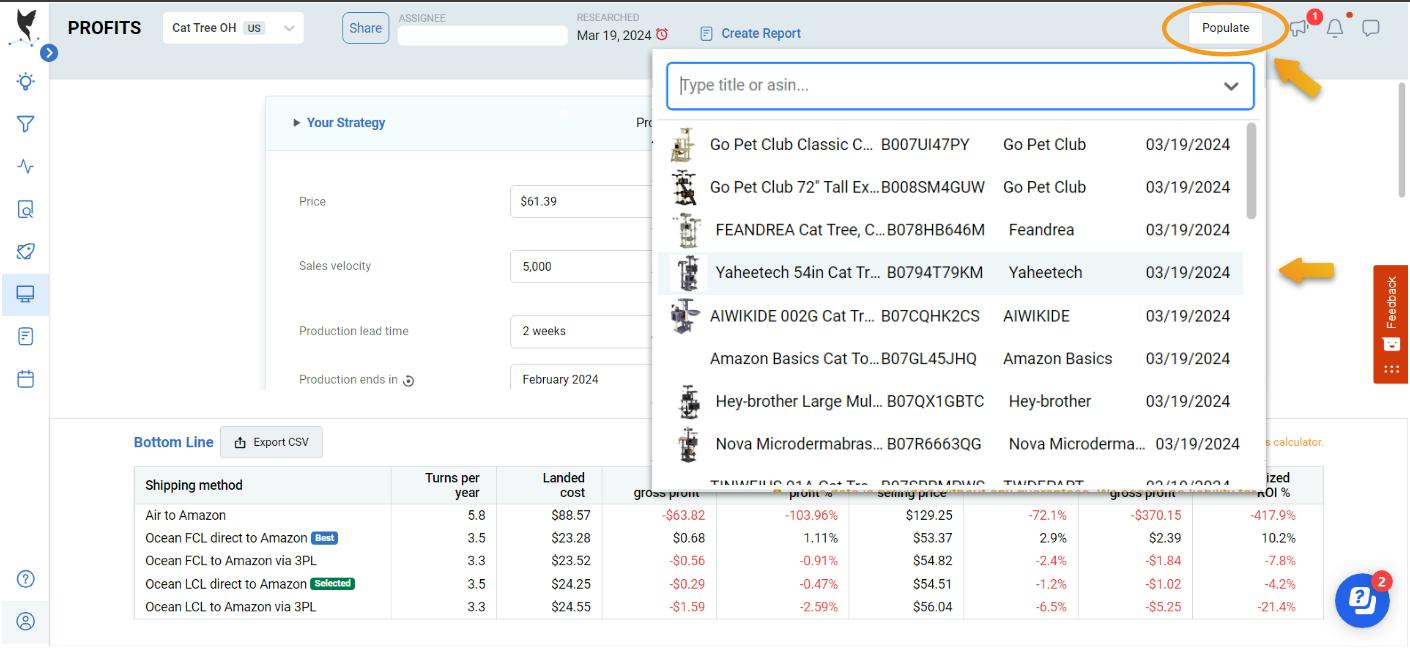1410x650 pixels.
Task: Select the FEANDREA Cat Tree B078HB646M item
Action: (950, 230)
